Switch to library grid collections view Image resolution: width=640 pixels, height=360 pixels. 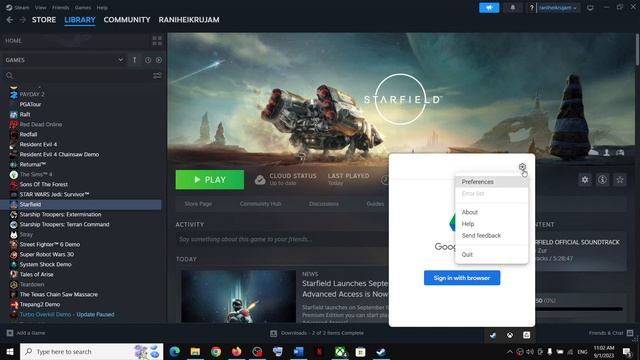point(157,40)
